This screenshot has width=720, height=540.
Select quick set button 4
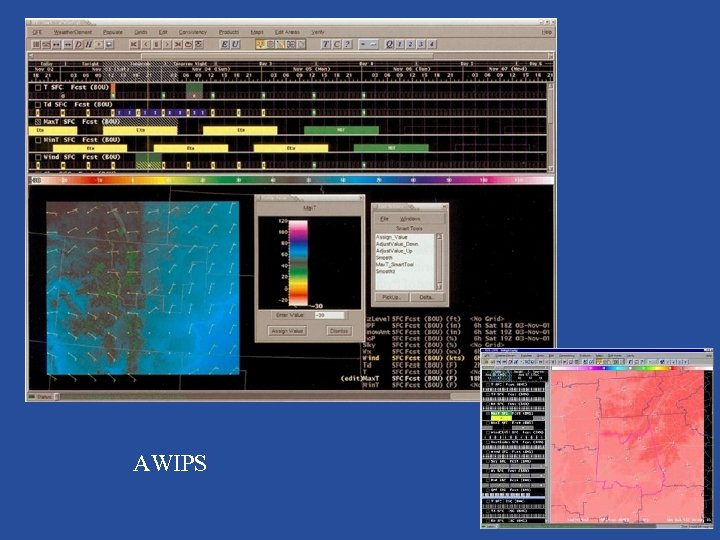coord(432,45)
